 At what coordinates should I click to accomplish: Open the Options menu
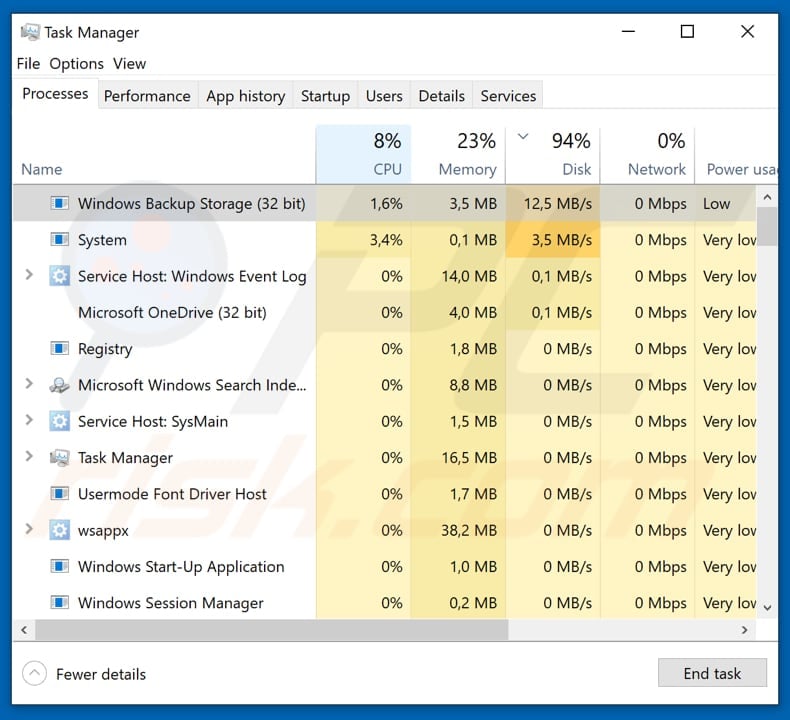[76, 64]
